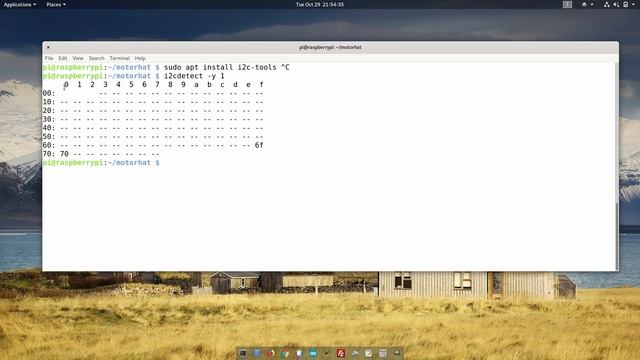Image resolution: width=640 pixels, height=360 pixels.
Task: Close the terminal window
Action: (x=48, y=47)
